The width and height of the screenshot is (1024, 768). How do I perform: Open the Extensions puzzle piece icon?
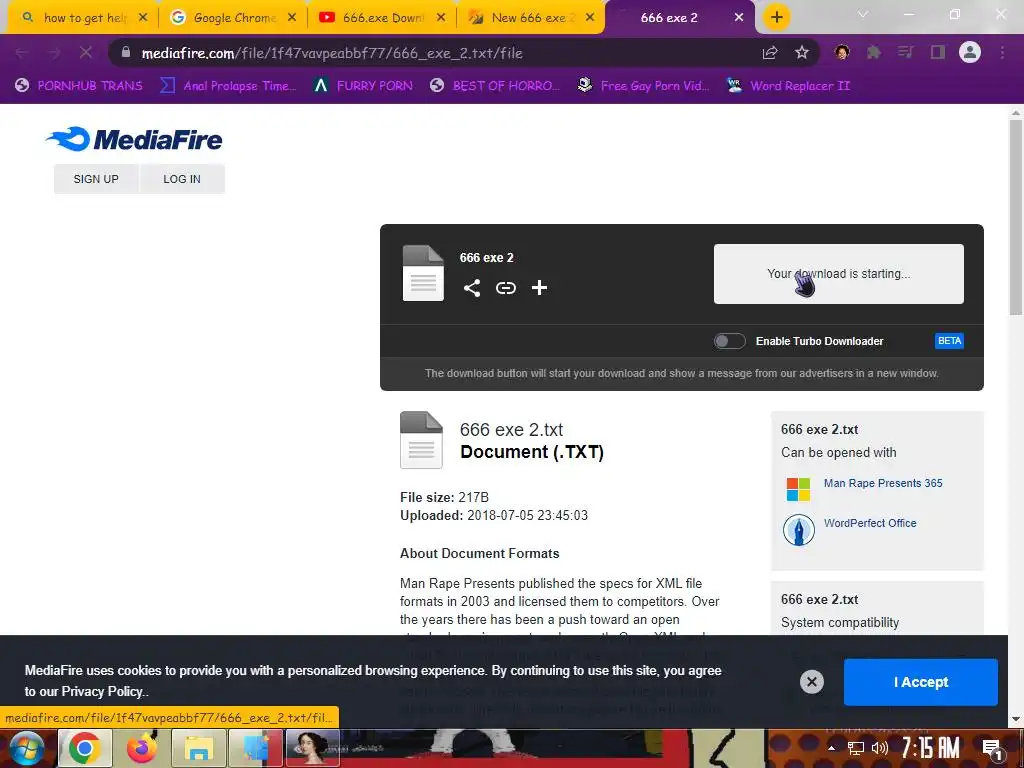click(x=873, y=52)
